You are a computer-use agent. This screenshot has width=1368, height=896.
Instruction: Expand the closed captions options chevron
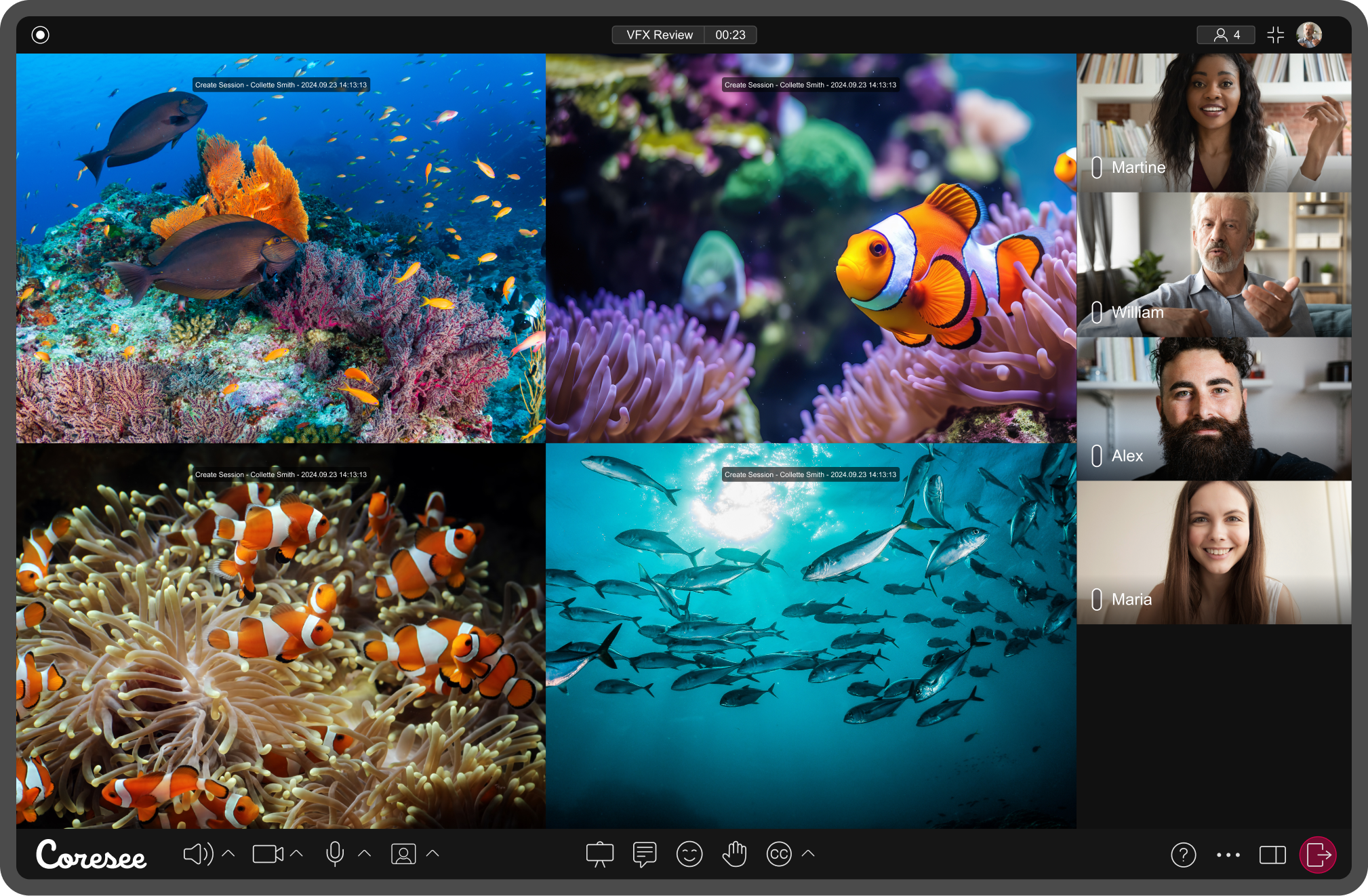808,854
